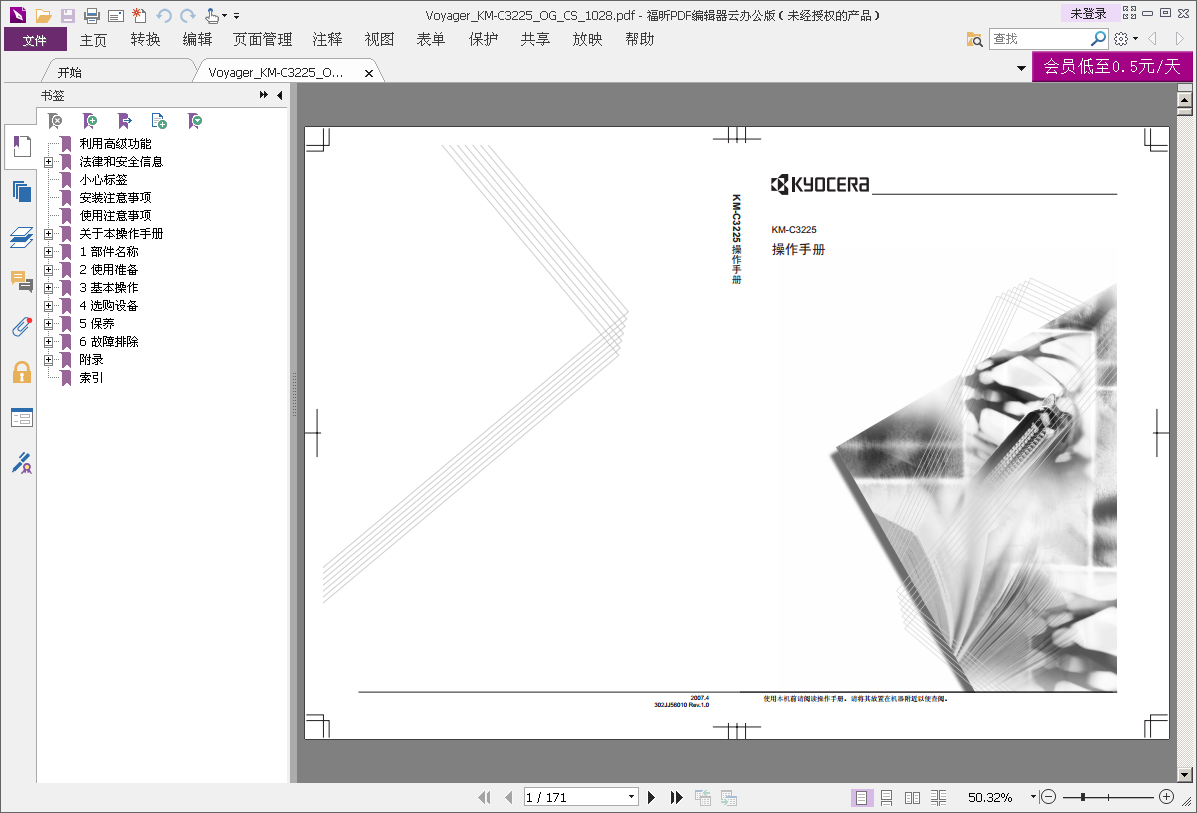
Task: Enable single page view mode
Action: [861, 798]
